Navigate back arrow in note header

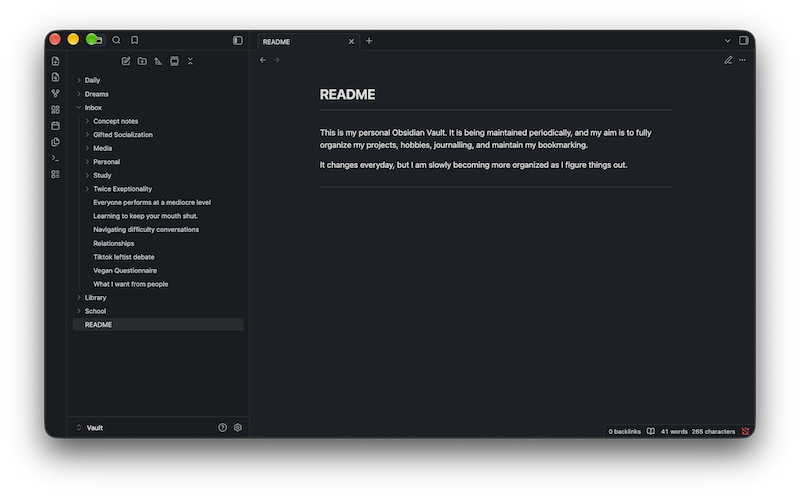262,60
